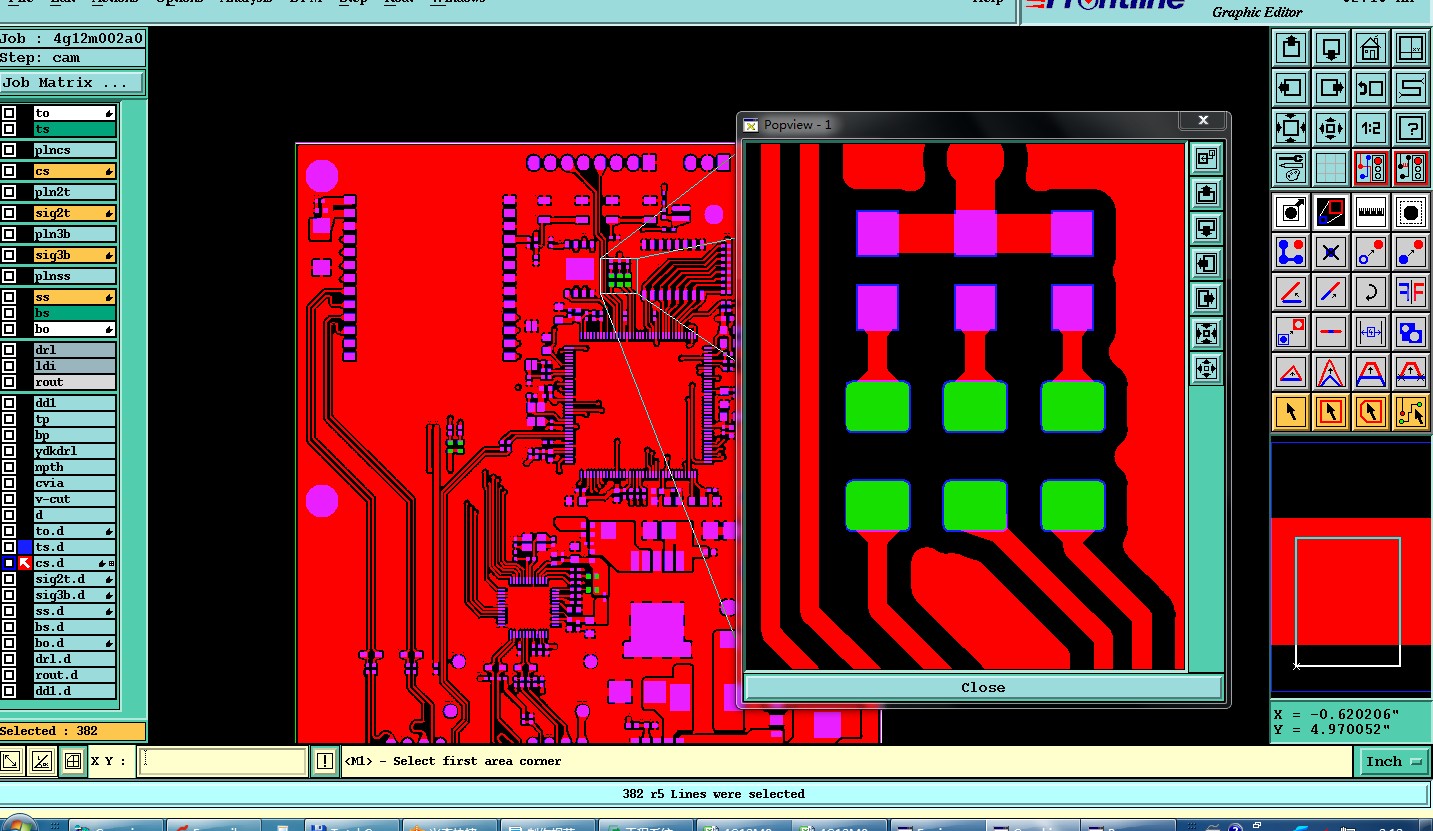Screen dimensions: 1433x831
Task: Select the net selection tool icon
Action: 1410,411
